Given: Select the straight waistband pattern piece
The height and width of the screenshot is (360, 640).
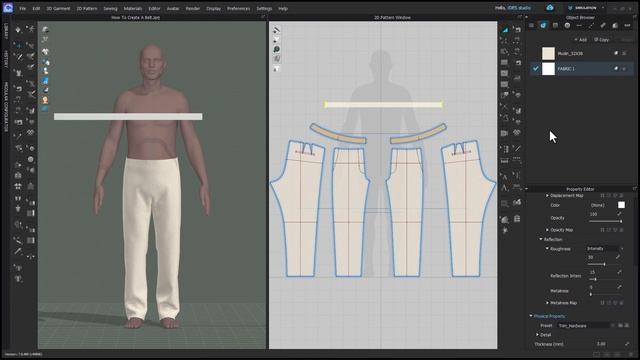Looking at the screenshot, I should (384, 104).
